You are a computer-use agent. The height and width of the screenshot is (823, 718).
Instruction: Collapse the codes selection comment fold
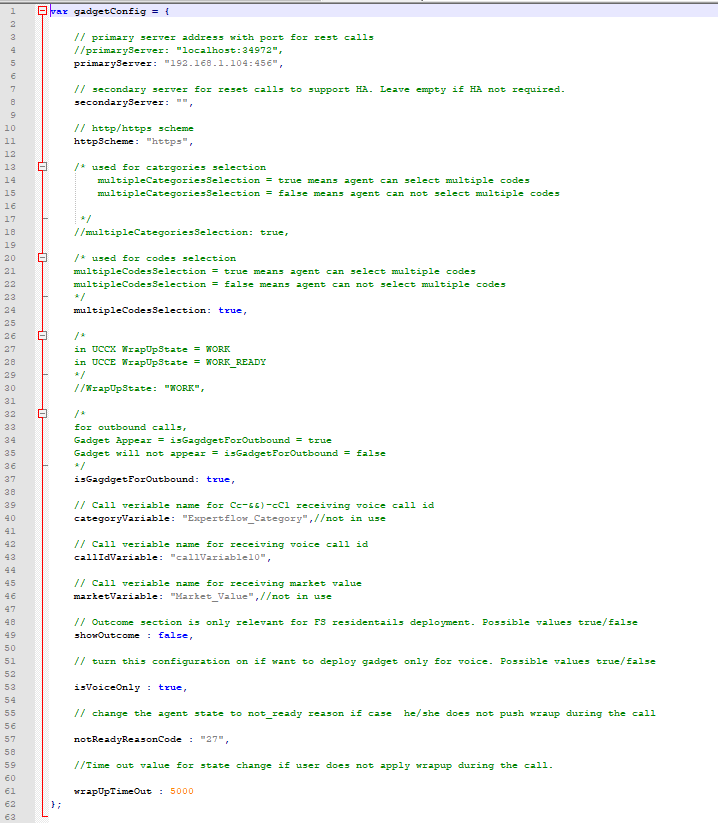tap(42, 258)
